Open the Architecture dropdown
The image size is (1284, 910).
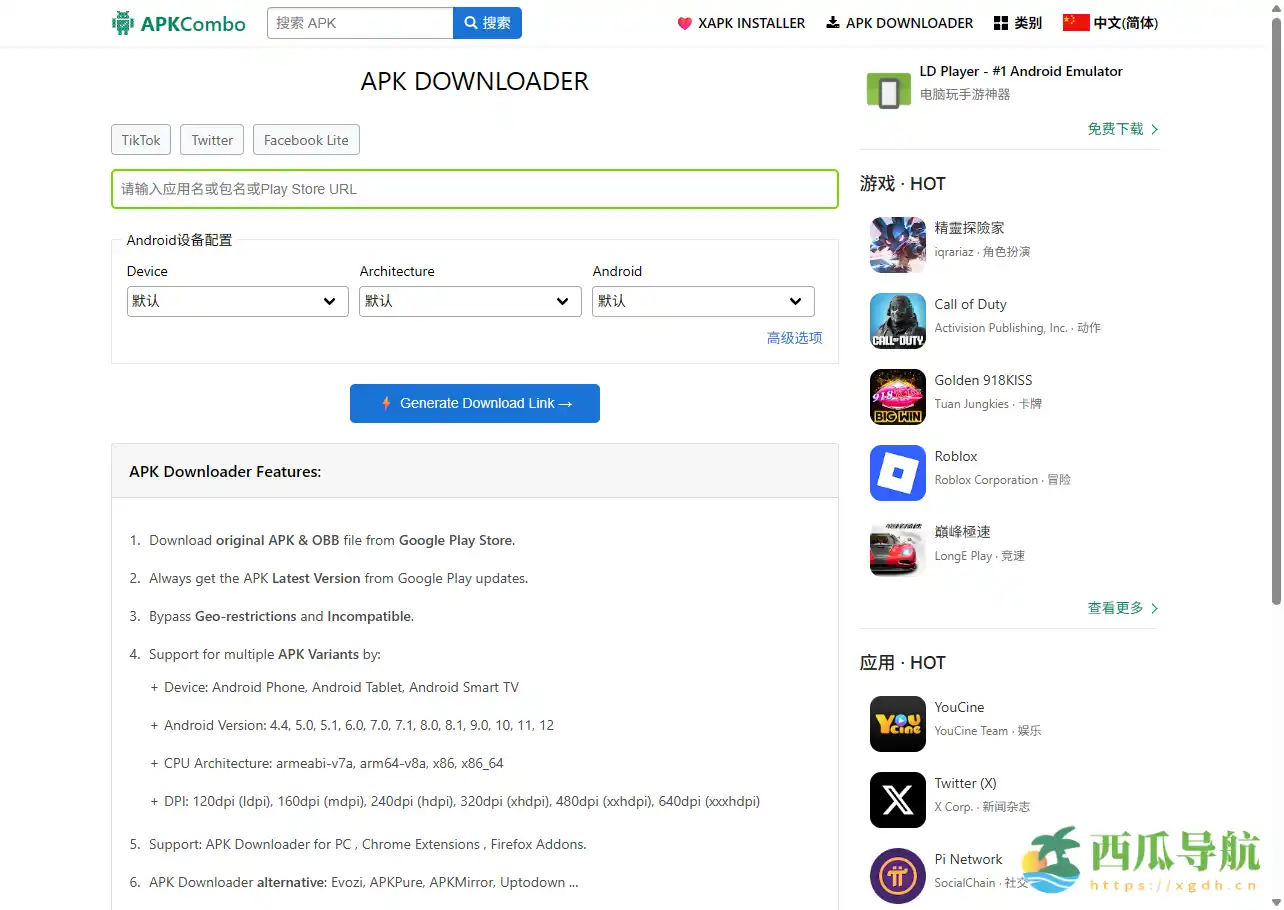click(x=470, y=301)
